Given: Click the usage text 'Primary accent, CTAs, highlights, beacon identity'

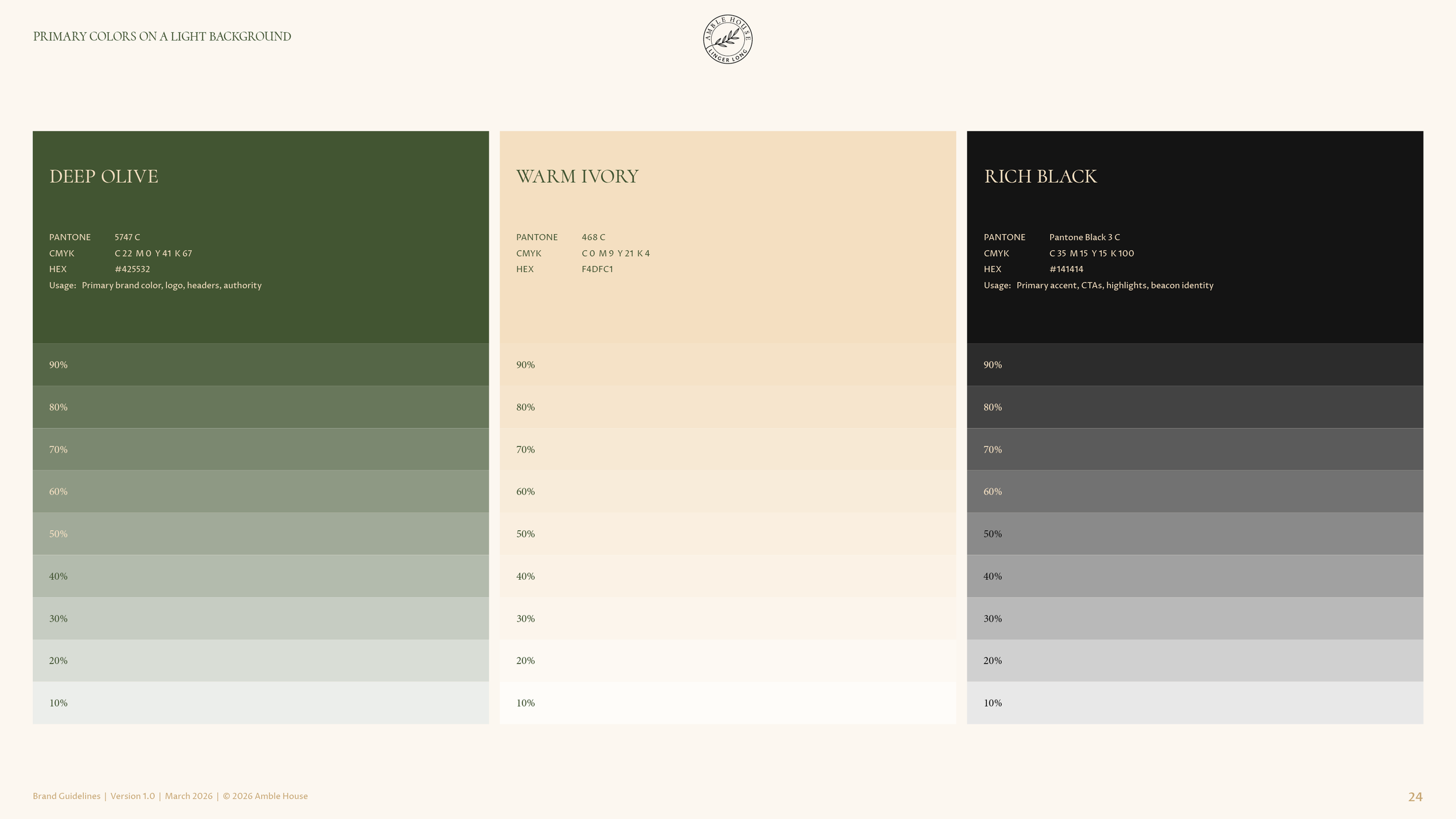Looking at the screenshot, I should 1115,285.
